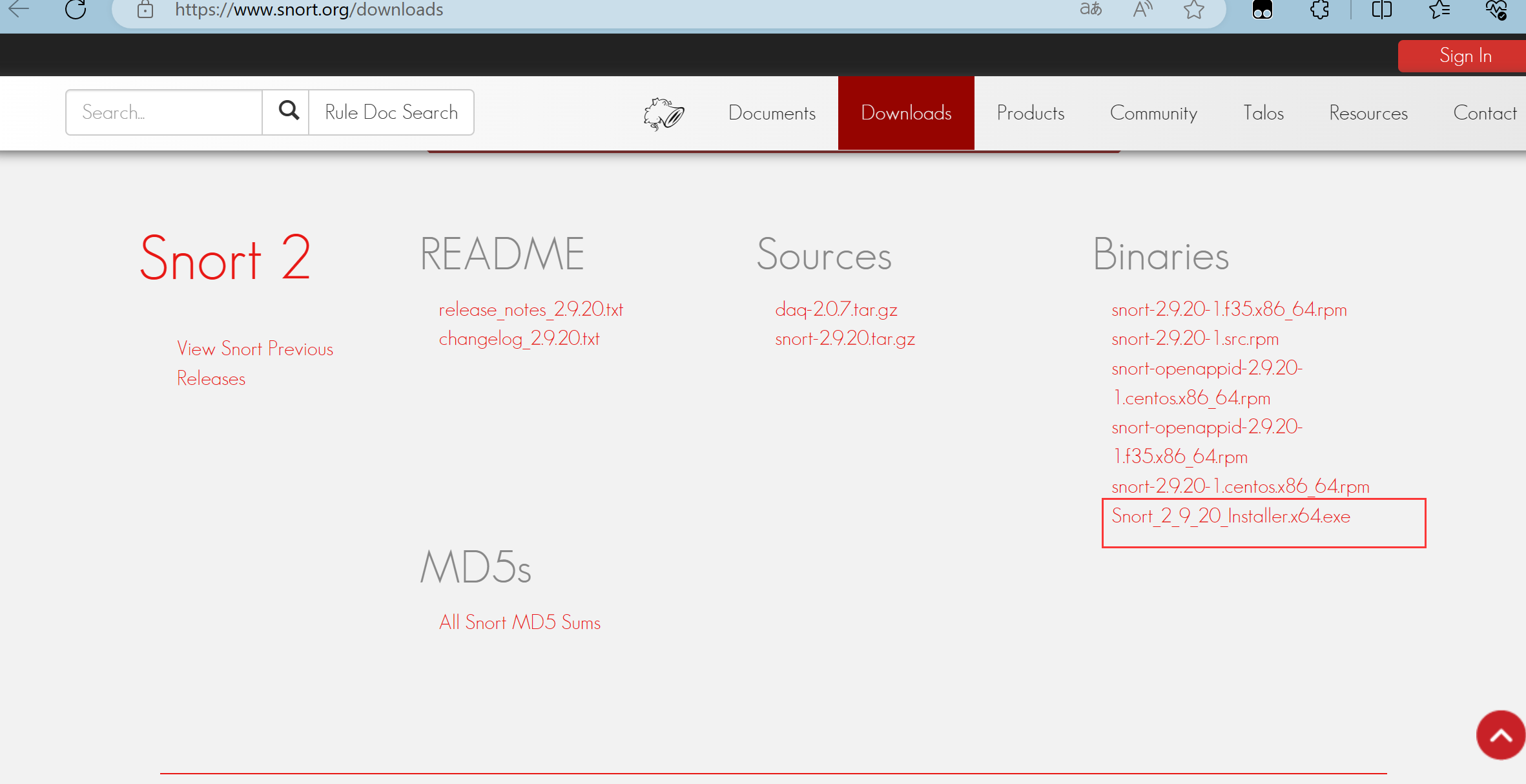Click the red scroll-to-top arrow button

1500,735
